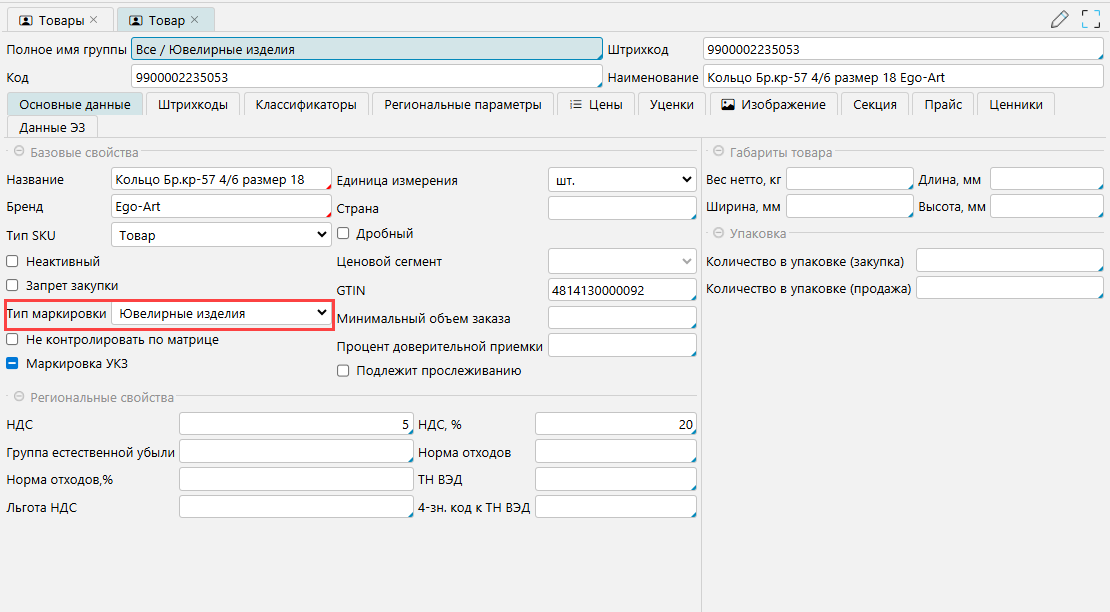Screen dimensions: 1110x612
Task: Click the pencil edit icon
Action: (x=1060, y=19)
